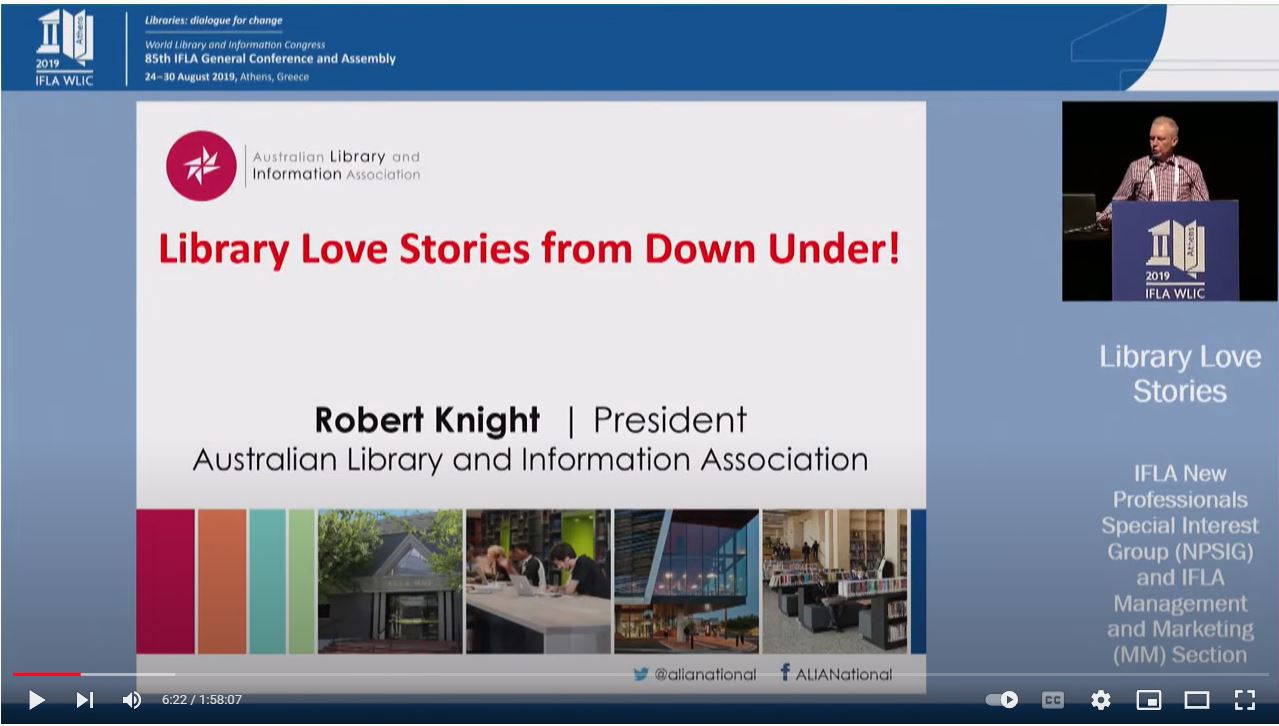Click the Facebook f icon on slide
The height and width of the screenshot is (726, 1279).
pyautogui.click(x=785, y=673)
